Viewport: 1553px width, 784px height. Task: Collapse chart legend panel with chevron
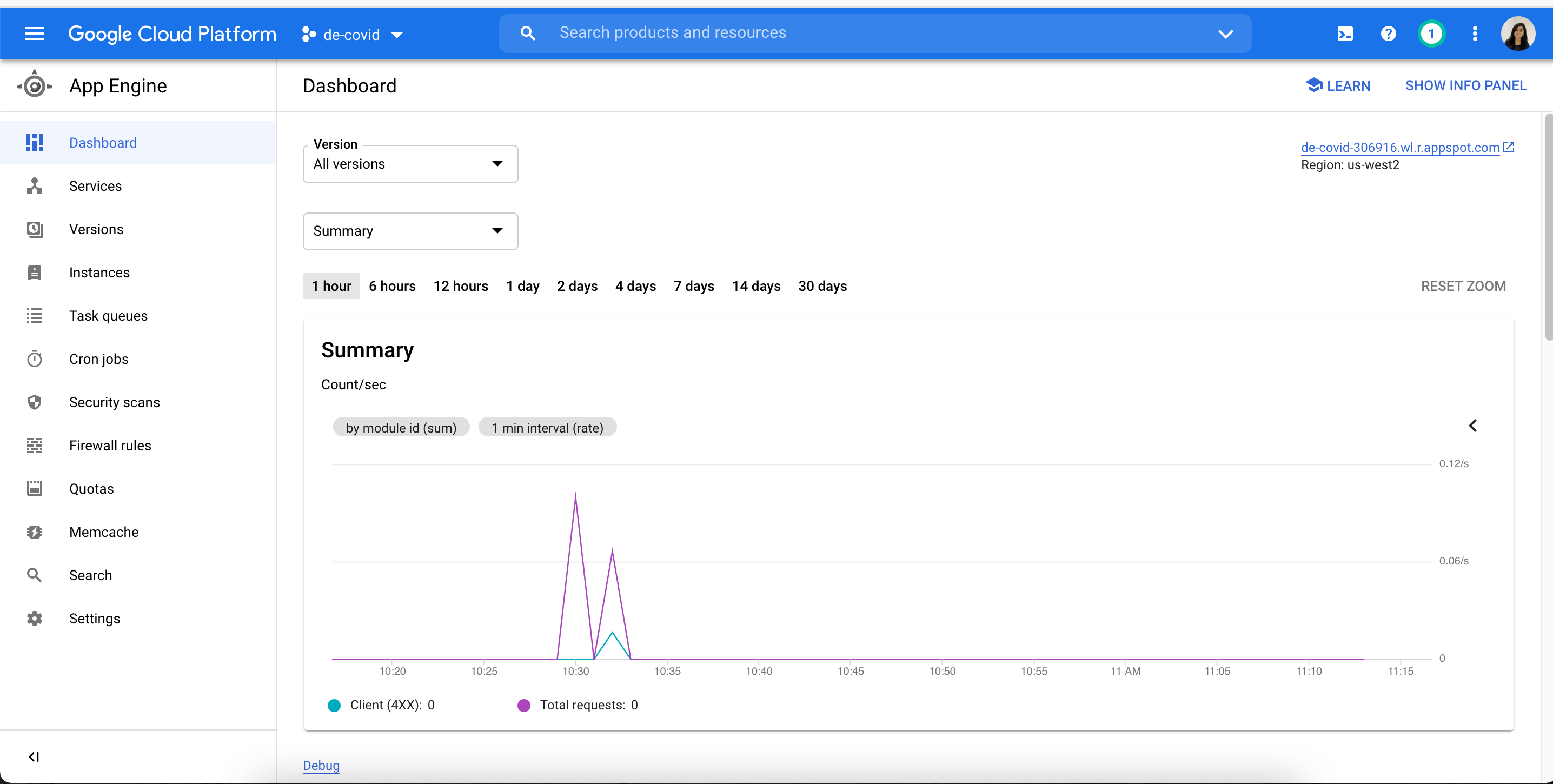pyautogui.click(x=1472, y=426)
